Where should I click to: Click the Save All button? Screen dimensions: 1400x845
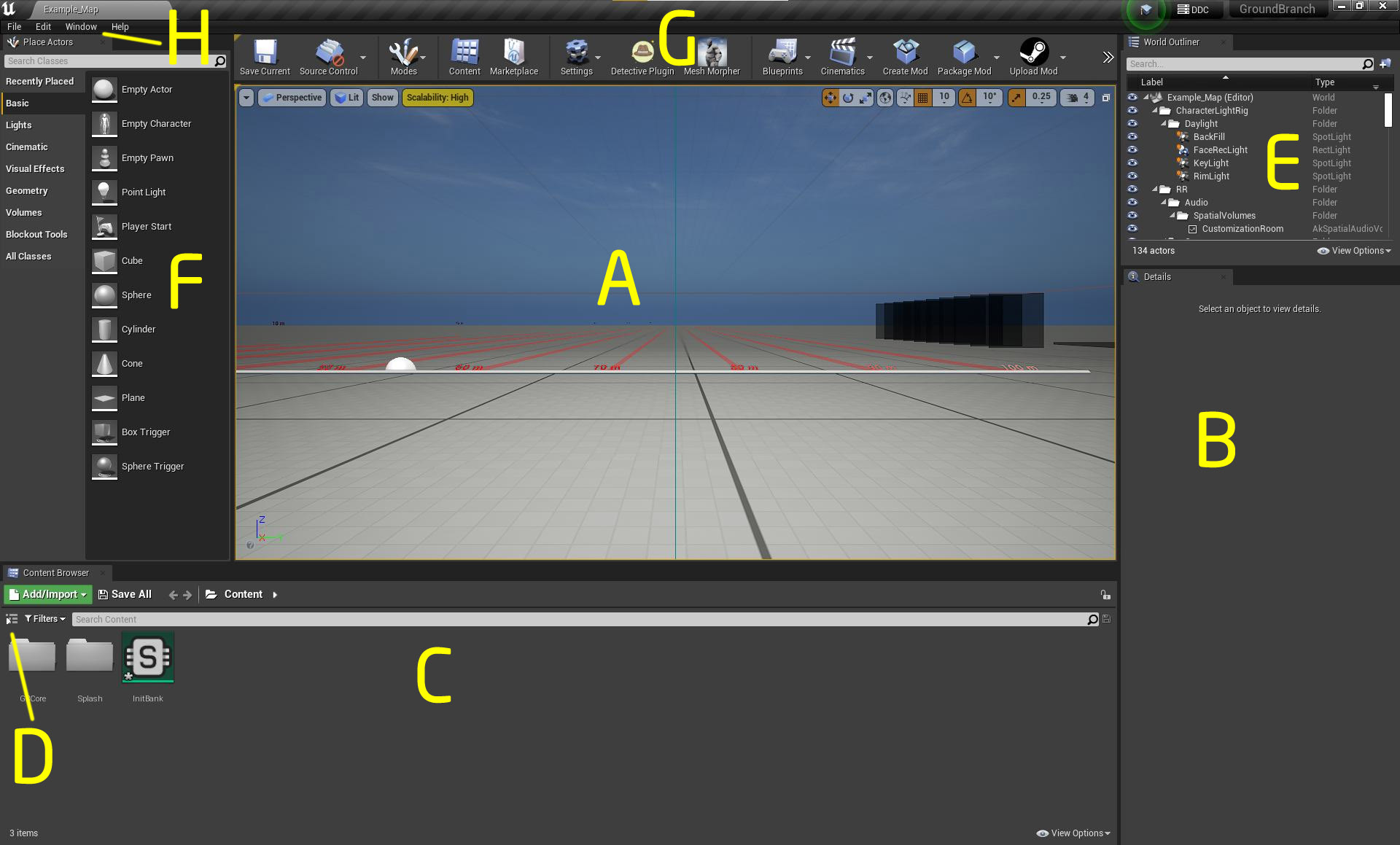click(x=123, y=594)
